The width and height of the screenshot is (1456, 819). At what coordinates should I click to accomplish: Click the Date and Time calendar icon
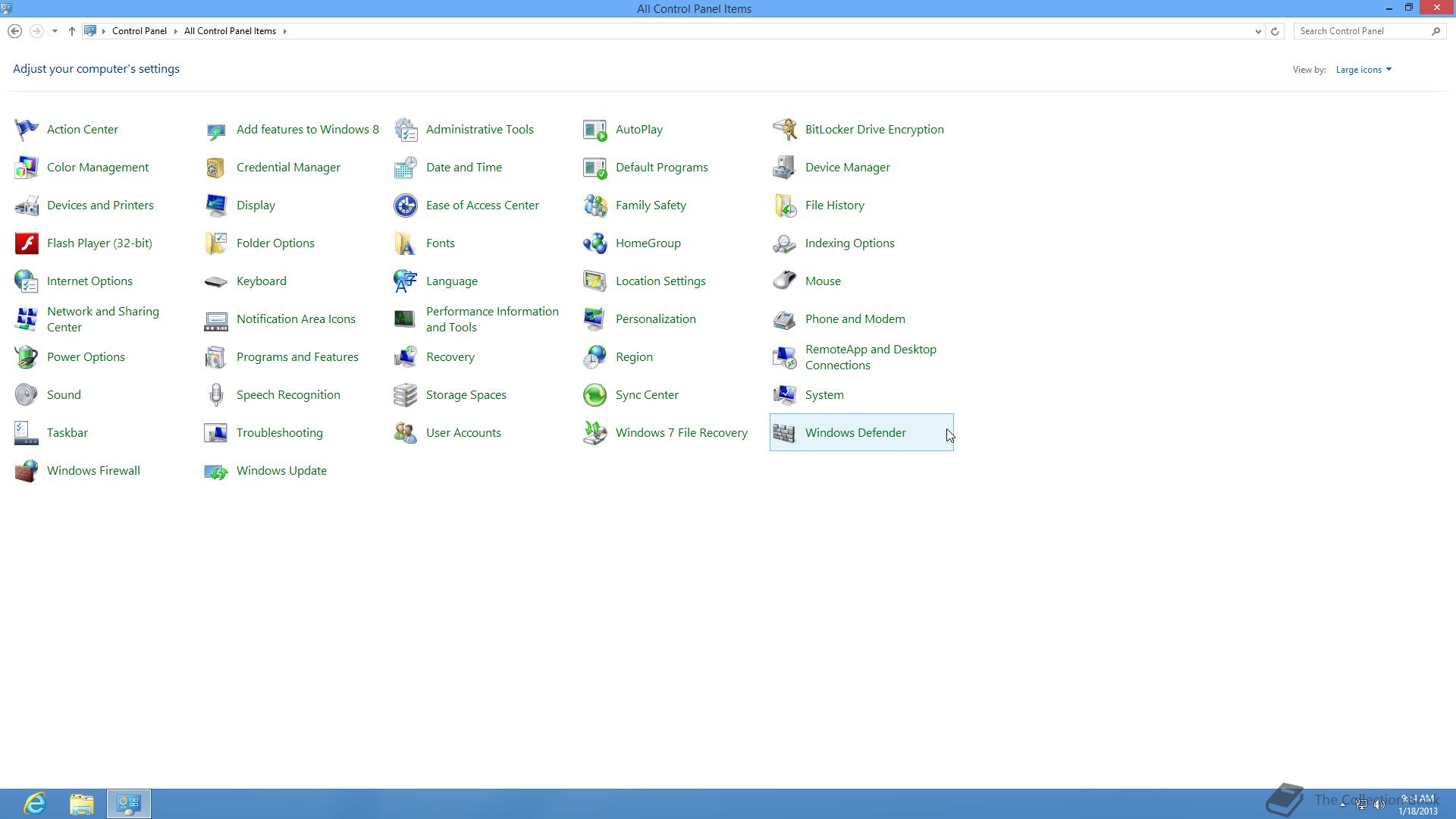tap(406, 168)
